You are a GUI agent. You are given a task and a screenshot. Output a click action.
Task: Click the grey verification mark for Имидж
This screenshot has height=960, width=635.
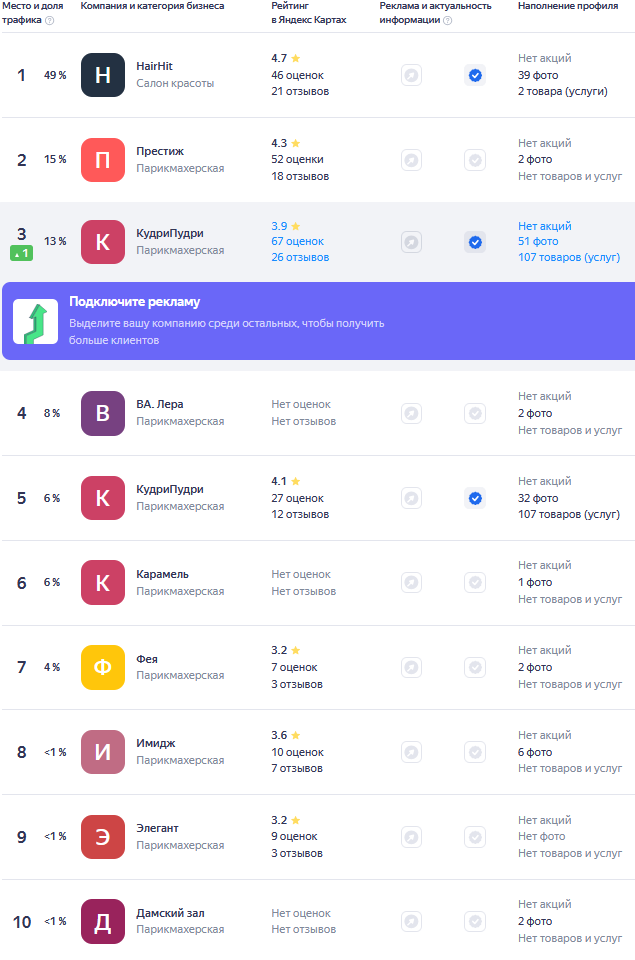click(x=475, y=752)
